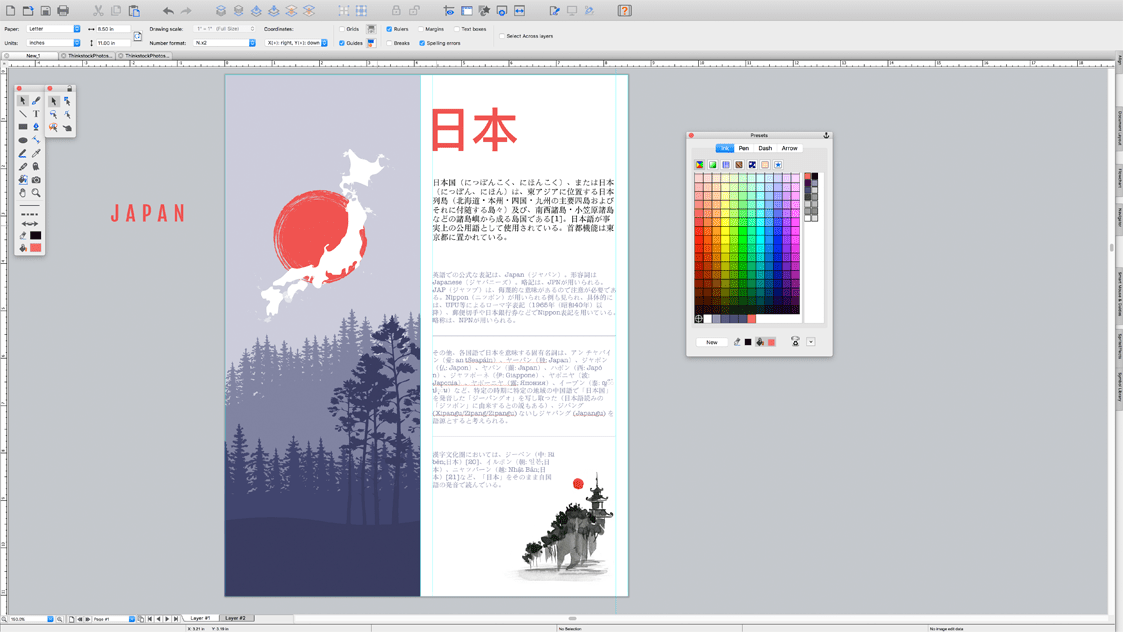The width and height of the screenshot is (1123, 632).
Task: Click the Paste clipboard icon
Action: click(134, 11)
